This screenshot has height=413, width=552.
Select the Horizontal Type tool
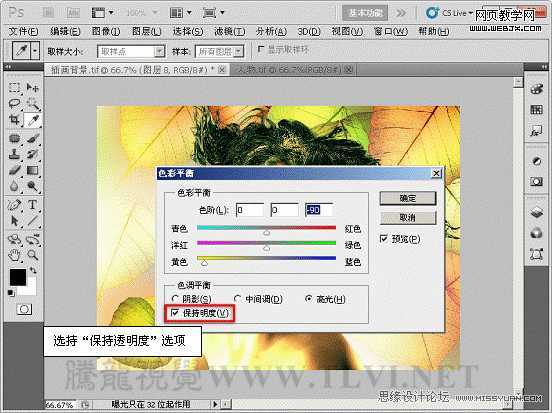[33, 205]
